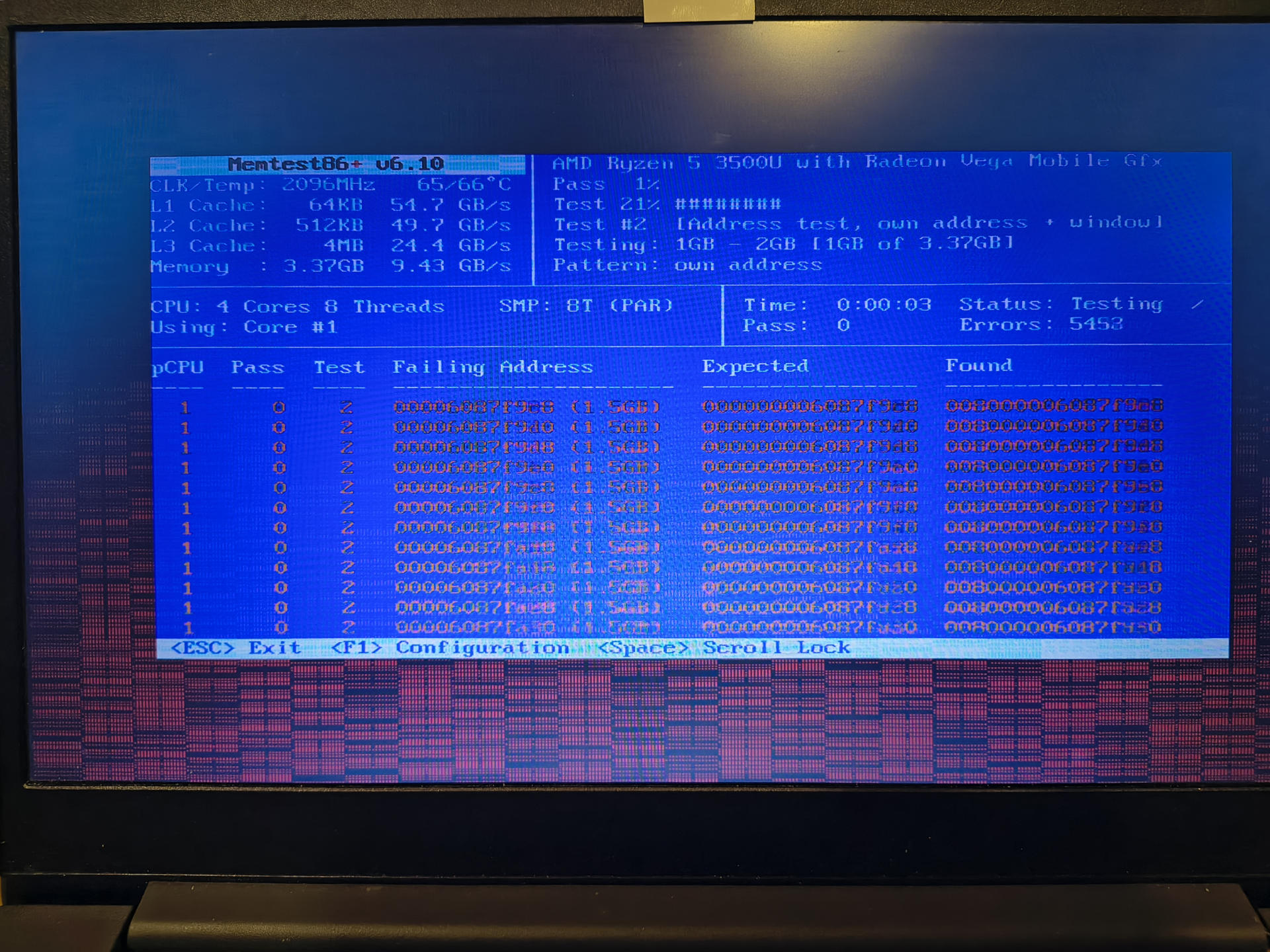Click the Time elapsed 0:00:03 readout
This screenshot has height=952, width=1270.
tap(883, 305)
